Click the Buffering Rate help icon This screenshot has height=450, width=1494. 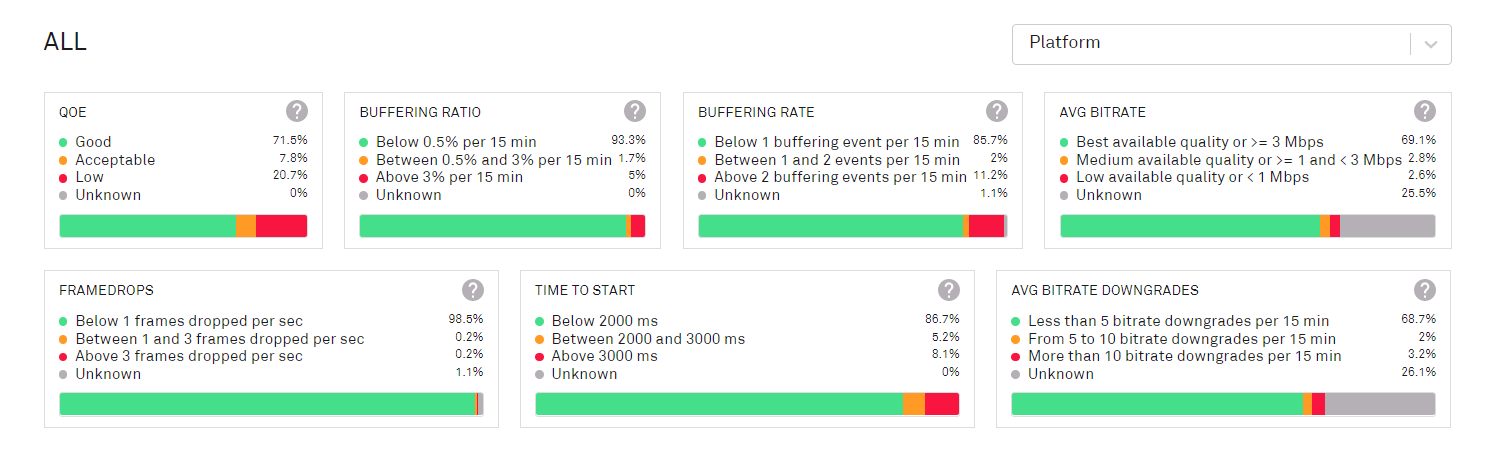point(997,111)
